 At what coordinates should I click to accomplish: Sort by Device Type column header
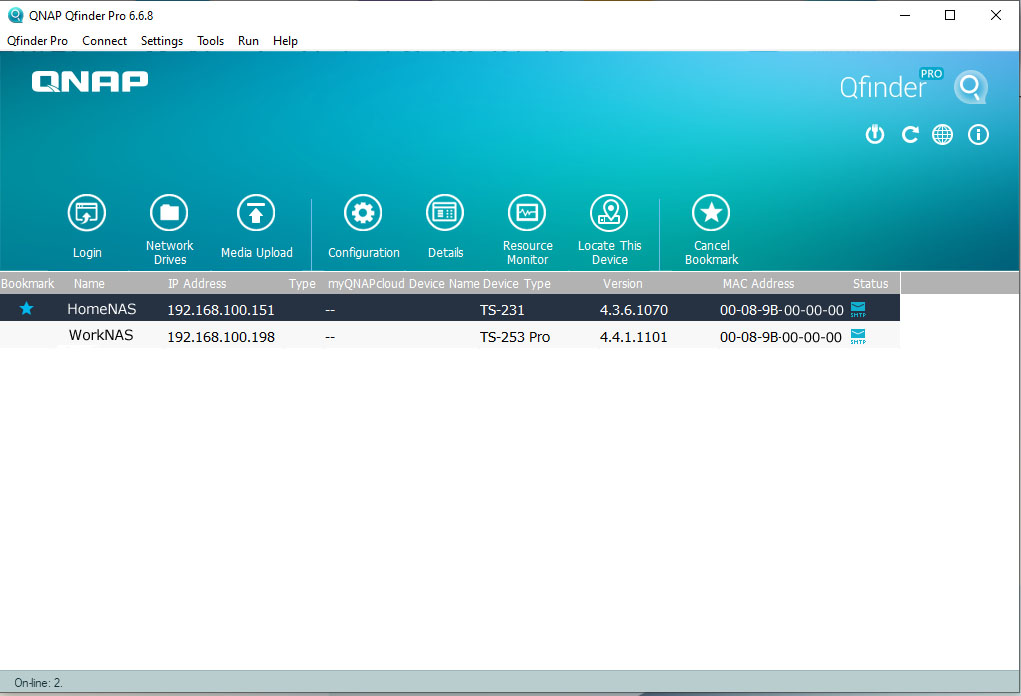point(516,284)
